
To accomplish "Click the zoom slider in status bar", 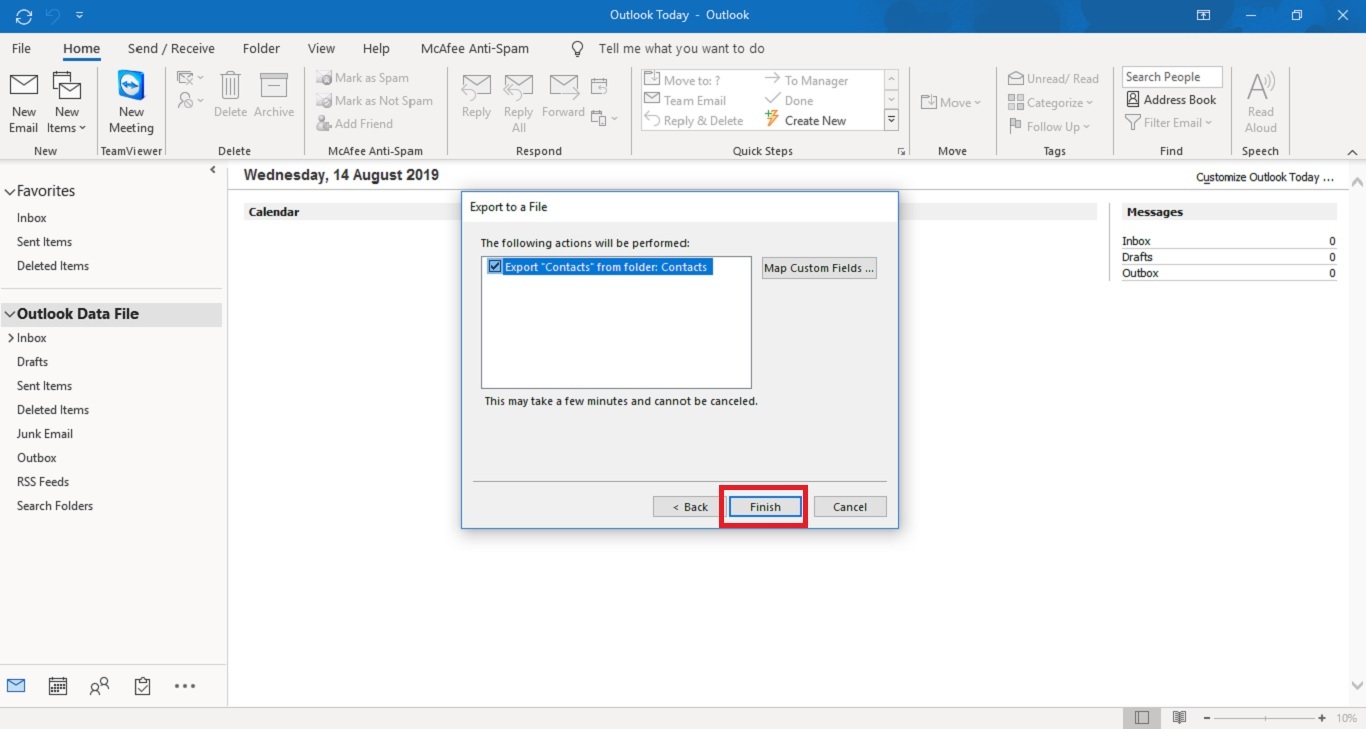I will point(1265,718).
